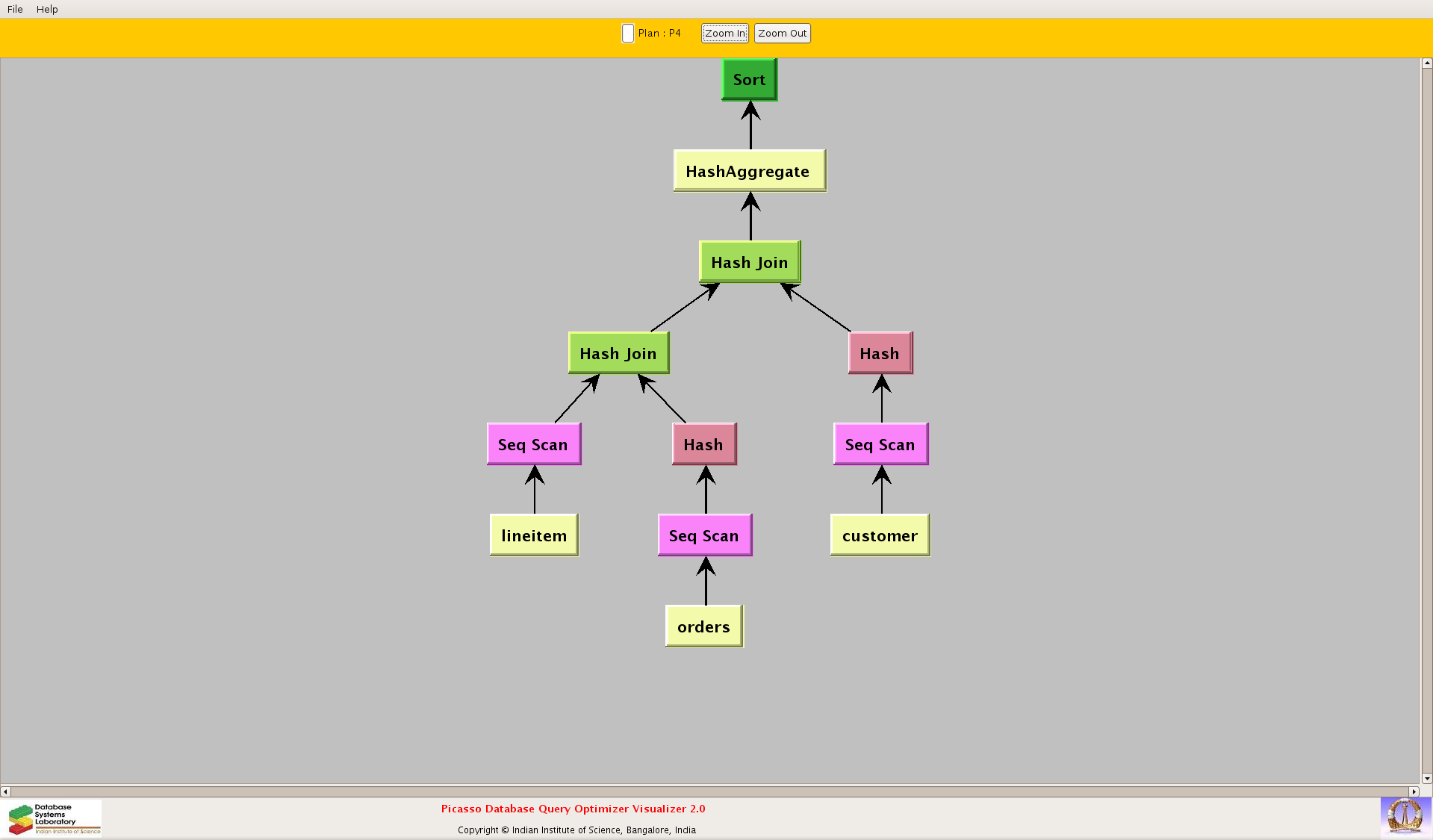Click the Seq Scan node above lineitem
Image resolution: width=1433 pixels, height=840 pixels.
533,444
